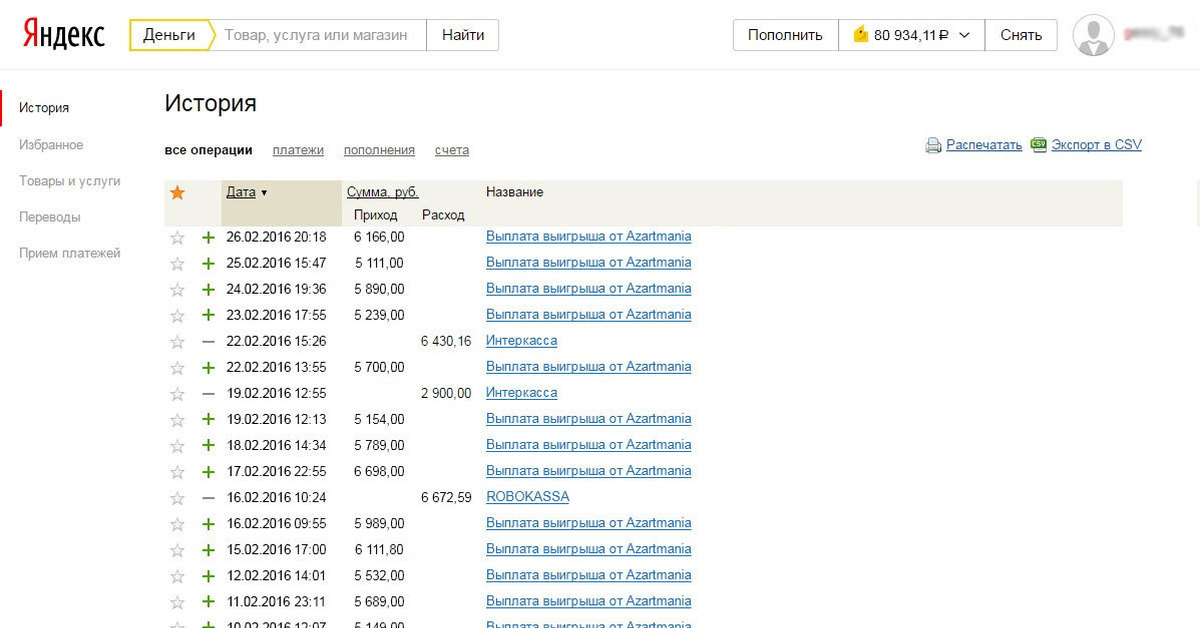The width and height of the screenshot is (1200, 628).
Task: Switch to the пополнения filter tab
Action: pyautogui.click(x=379, y=150)
